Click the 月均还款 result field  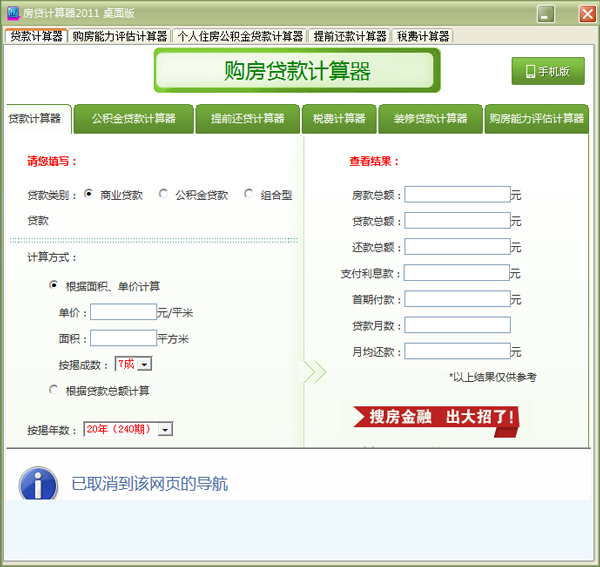point(457,351)
